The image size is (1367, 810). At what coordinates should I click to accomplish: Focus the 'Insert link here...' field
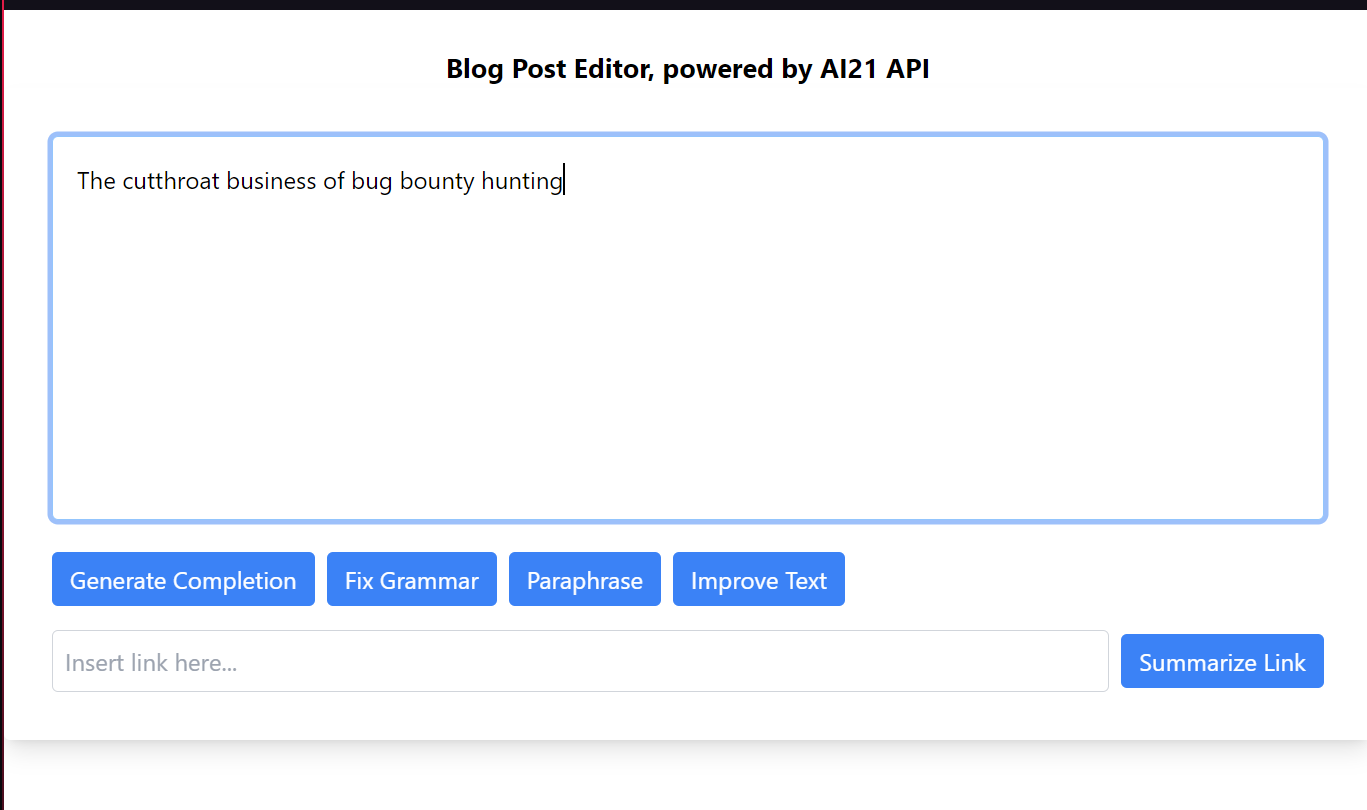(580, 661)
